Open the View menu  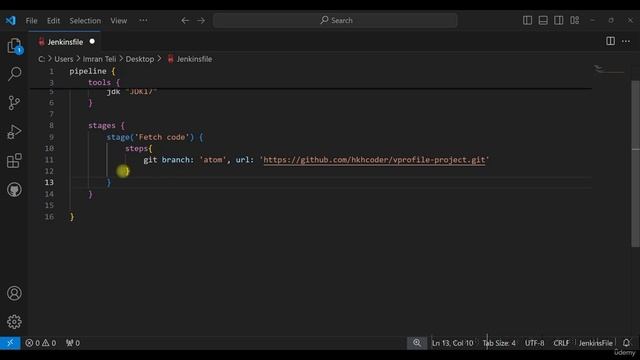point(118,20)
